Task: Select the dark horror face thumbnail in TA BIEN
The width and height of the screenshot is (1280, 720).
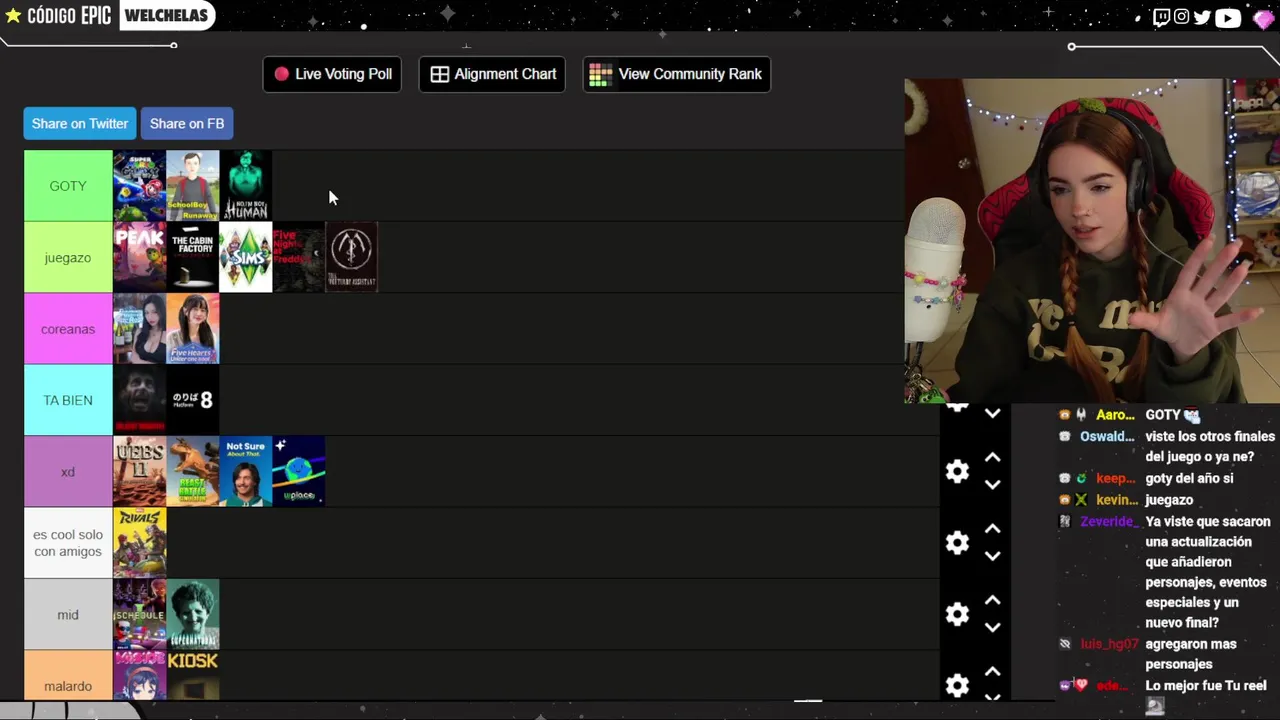Action: pyautogui.click(x=139, y=400)
